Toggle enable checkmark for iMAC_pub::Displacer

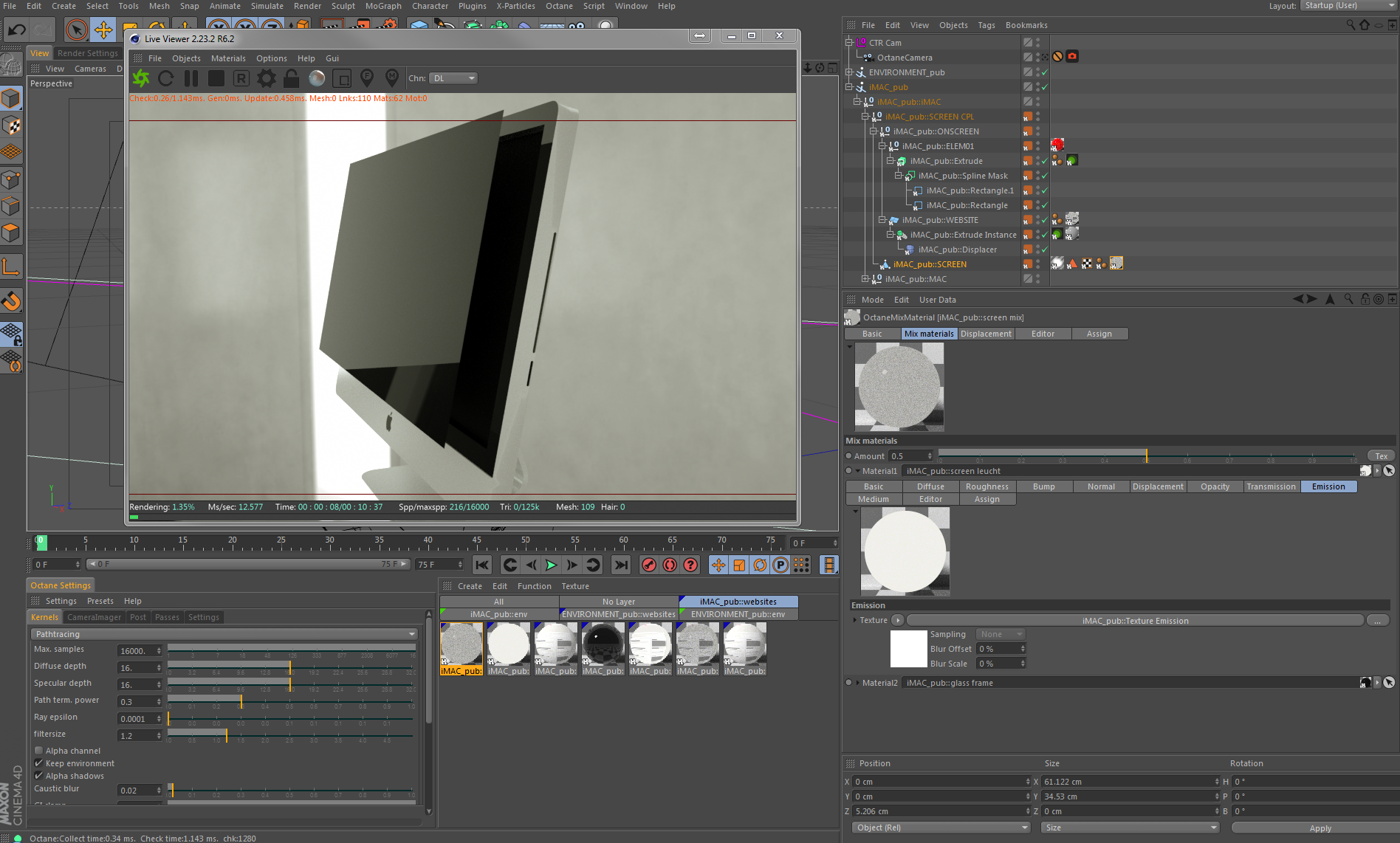pos(1045,250)
